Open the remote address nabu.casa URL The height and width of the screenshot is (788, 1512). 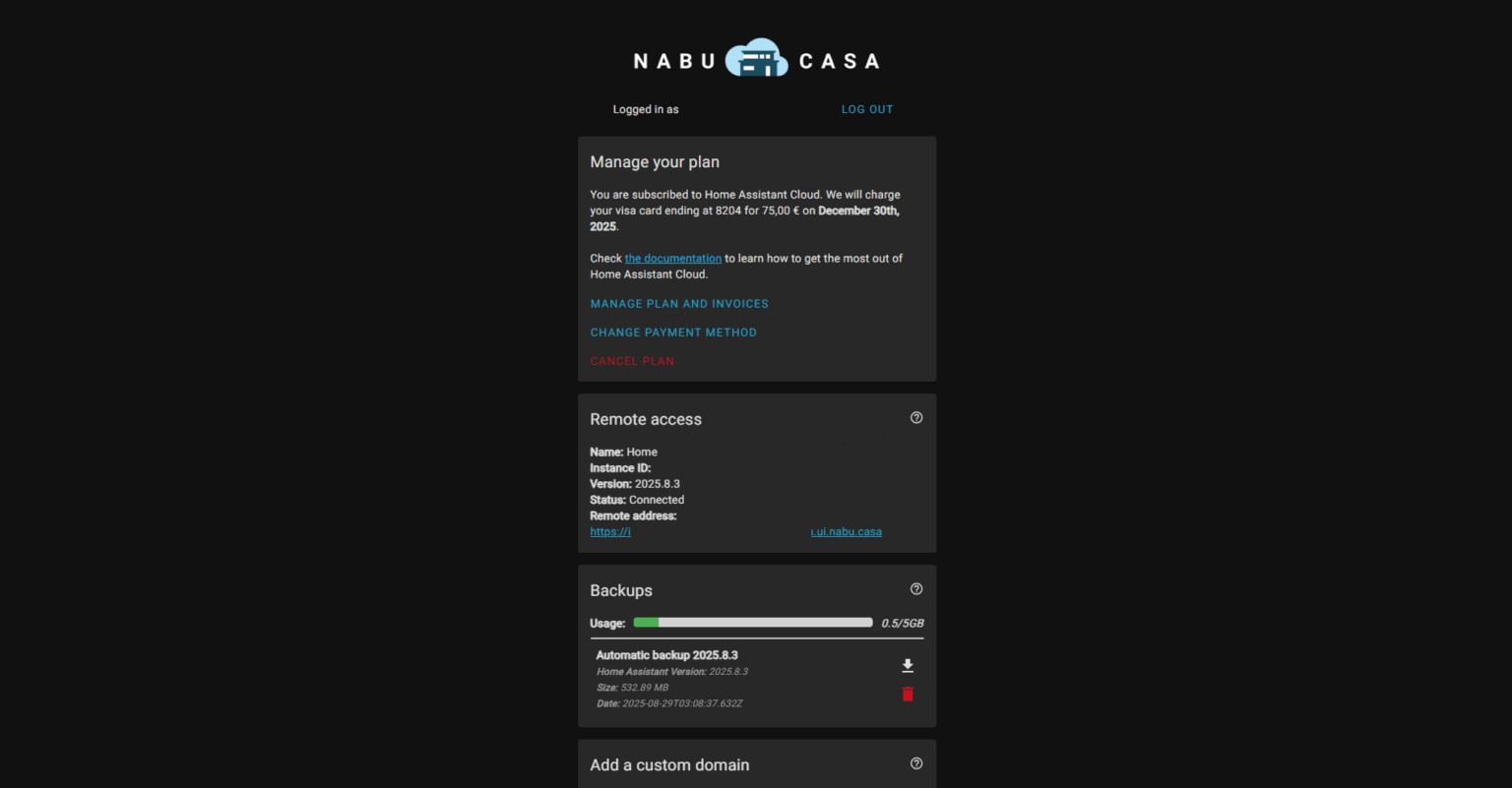846,532
